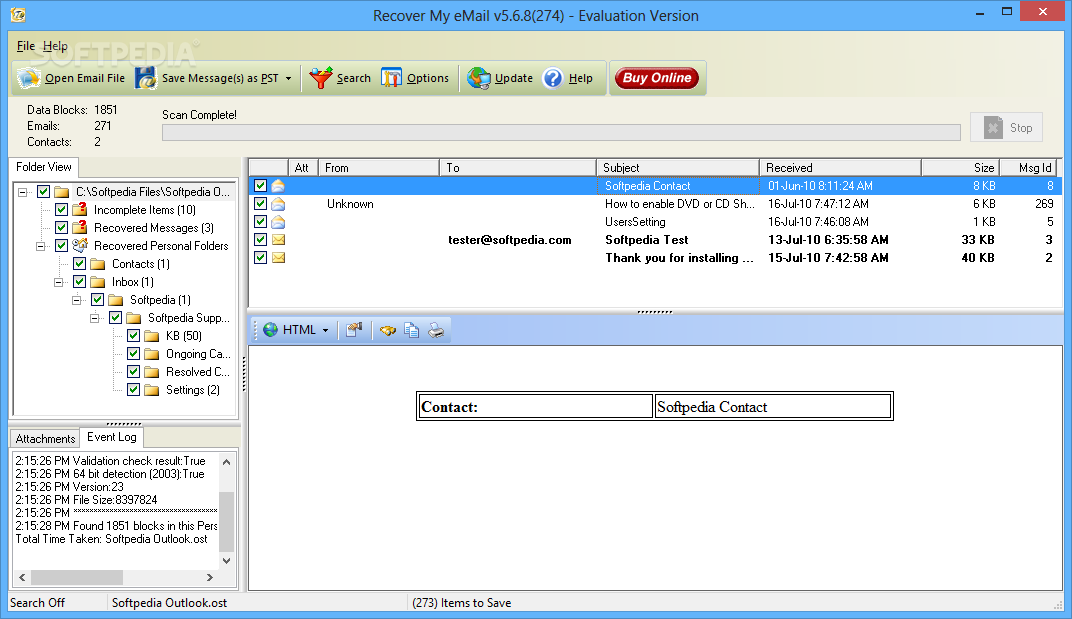The width and height of the screenshot is (1072, 619).
Task: Click the Settings folder icon in tree
Action: 152,390
